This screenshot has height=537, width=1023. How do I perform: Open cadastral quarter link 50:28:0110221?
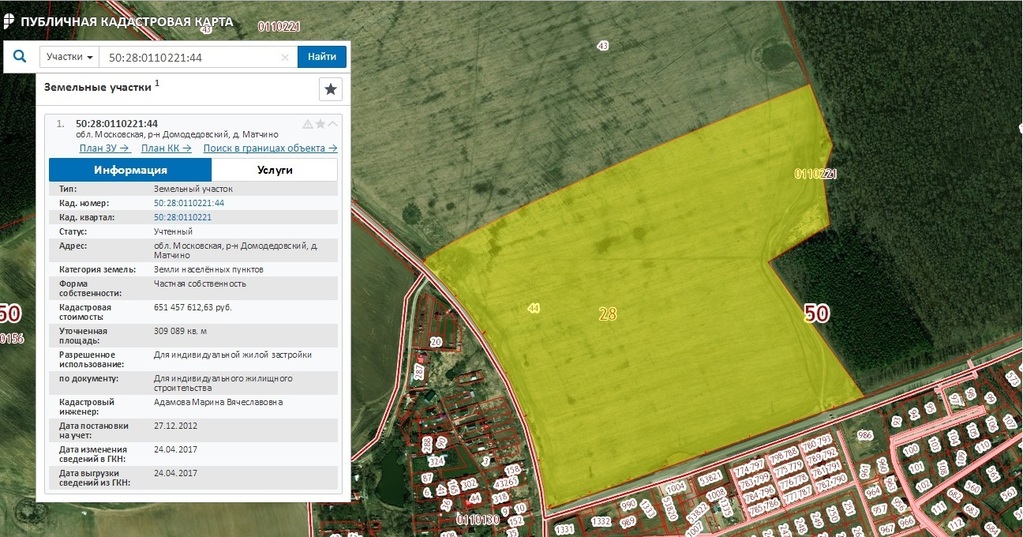(182, 217)
